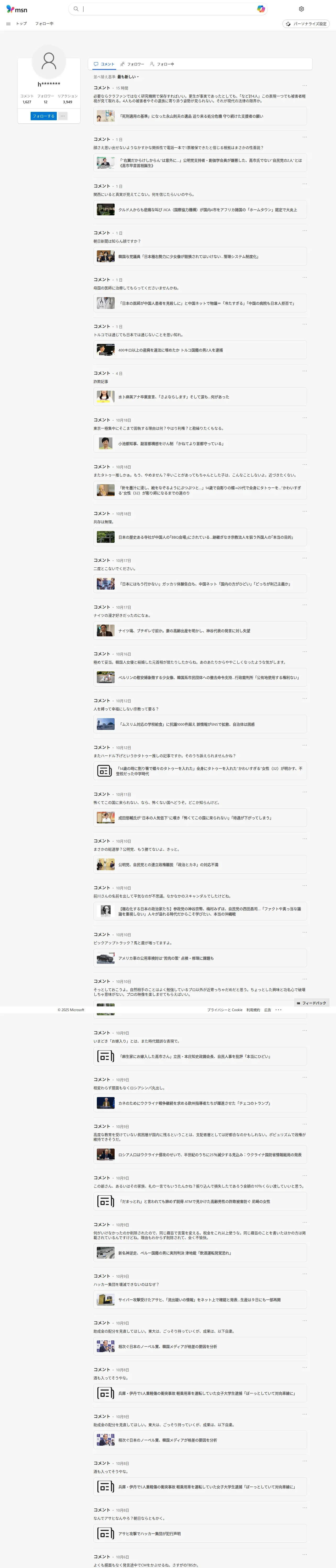
Task: Open thumbnail of 水卜麻美アナ卒業宣言 article
Action: point(105,397)
